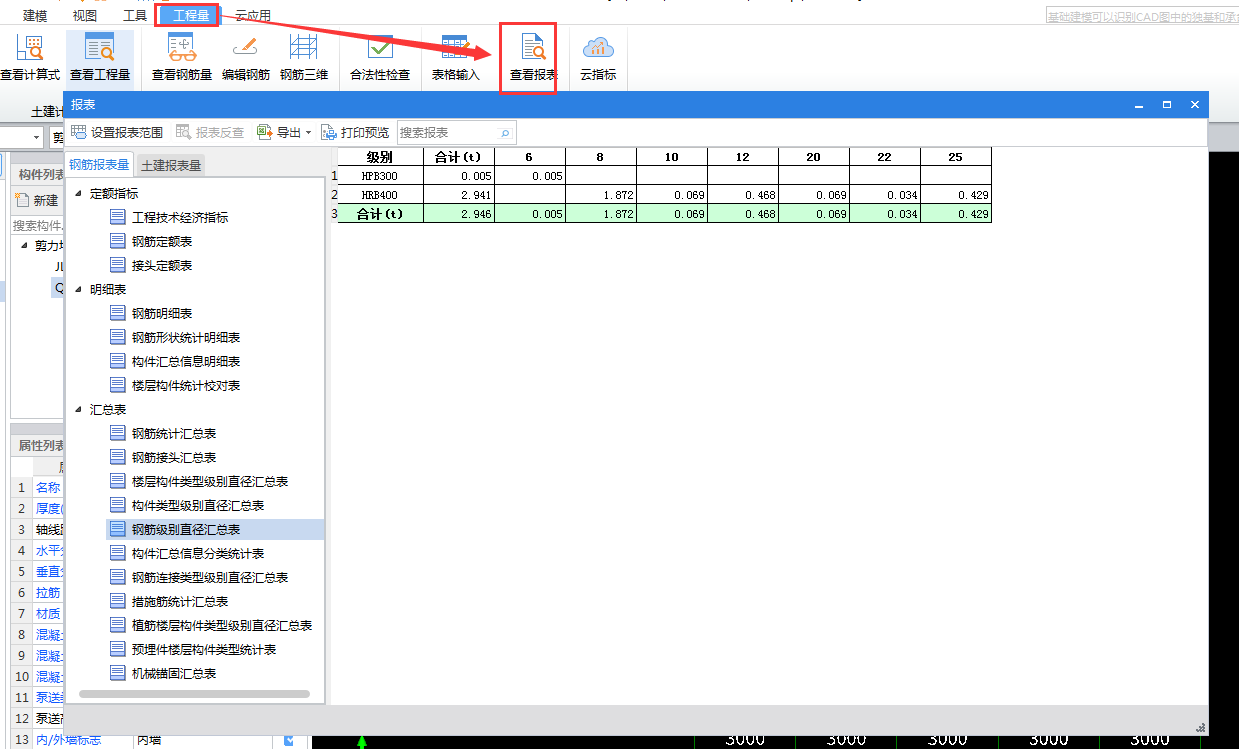Click the HPB300 row cell

pyautogui.click(x=380, y=176)
